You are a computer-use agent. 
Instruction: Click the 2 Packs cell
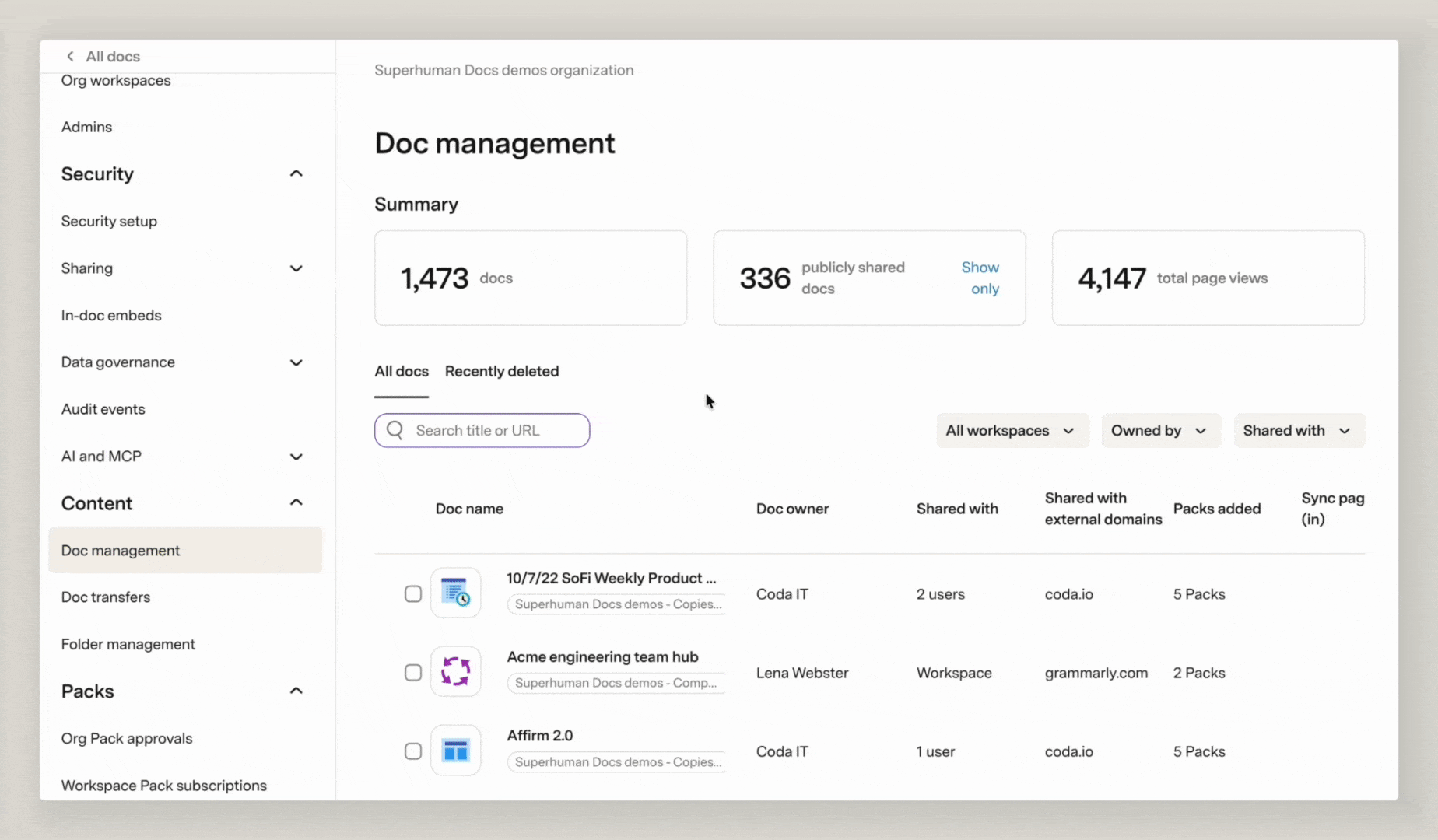pyautogui.click(x=1199, y=673)
